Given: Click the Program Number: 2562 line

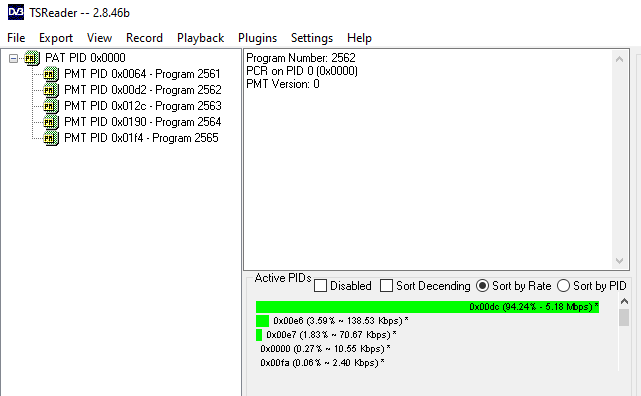Looking at the screenshot, I should [301, 58].
